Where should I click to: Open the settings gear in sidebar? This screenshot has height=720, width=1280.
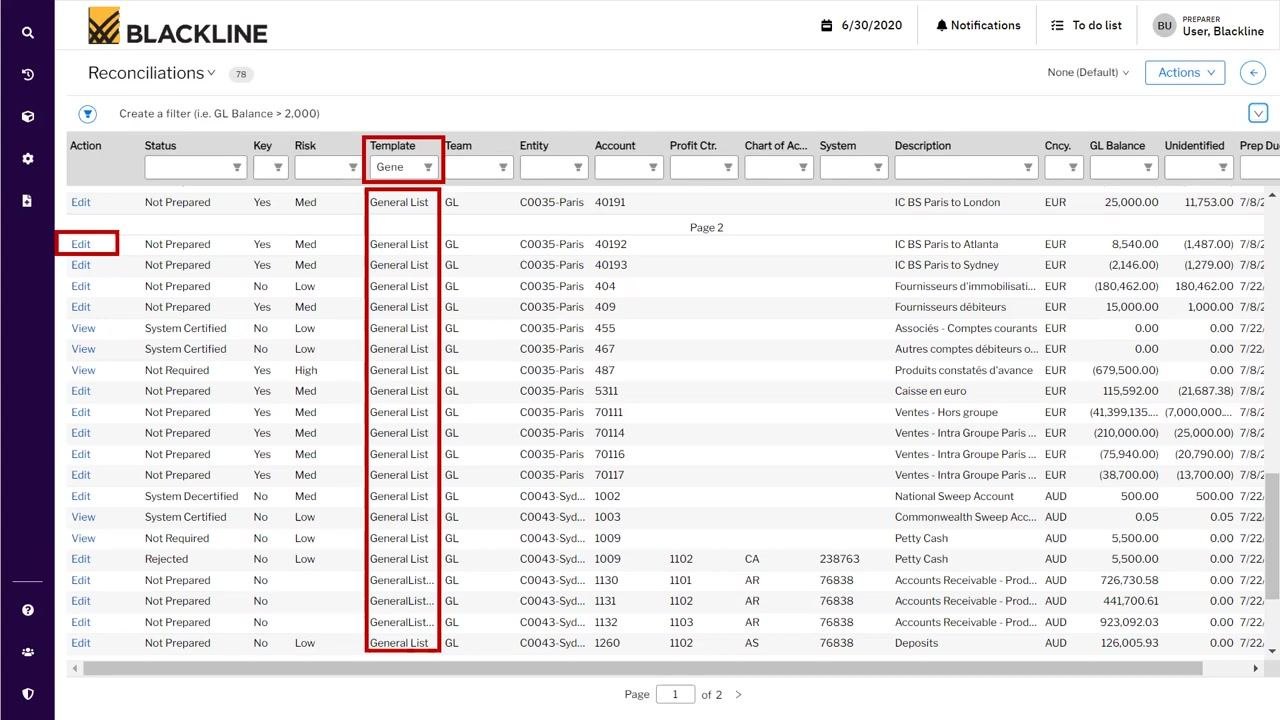28,158
